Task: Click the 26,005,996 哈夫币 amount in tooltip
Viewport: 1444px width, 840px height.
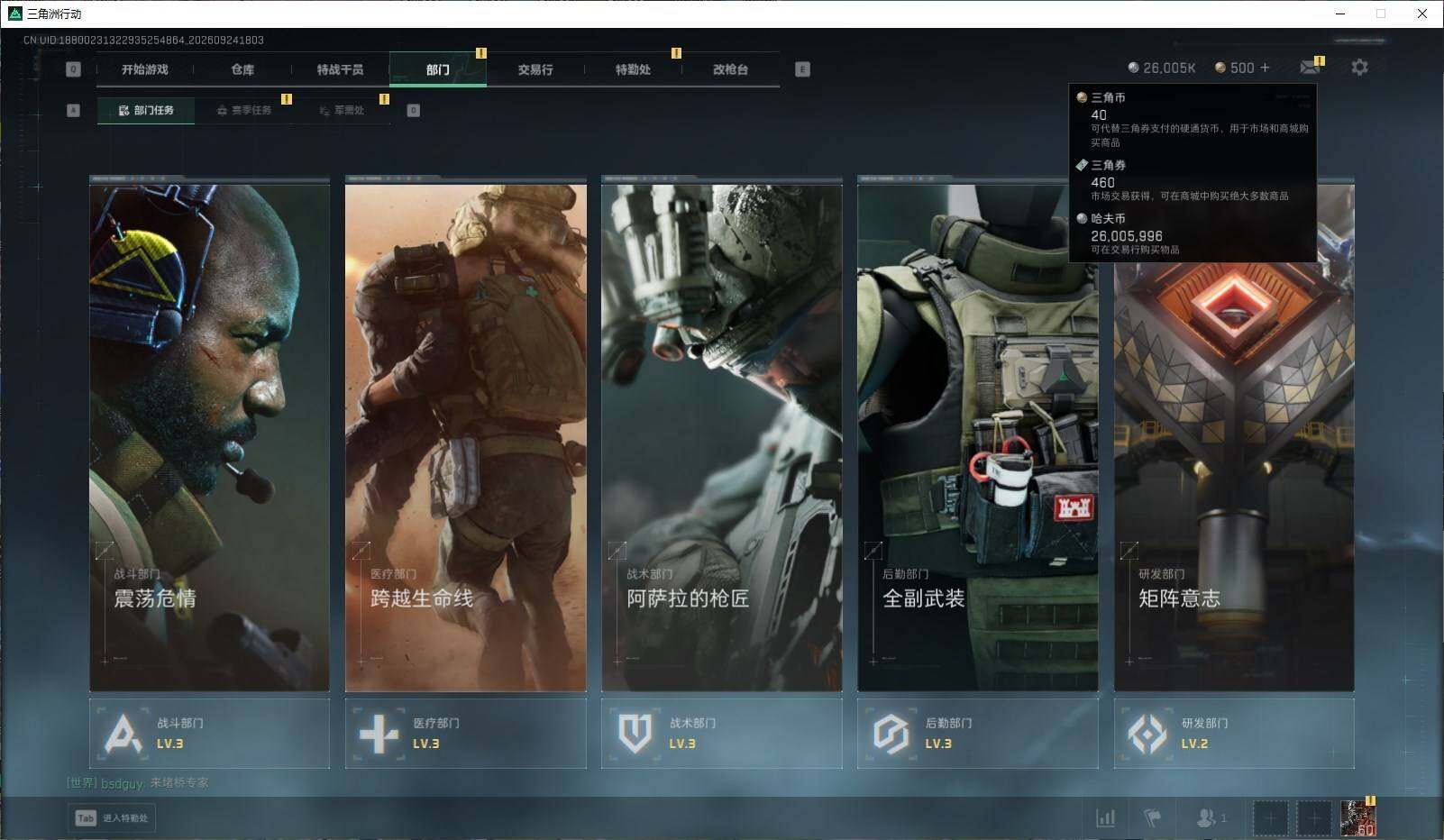Action: click(1127, 236)
